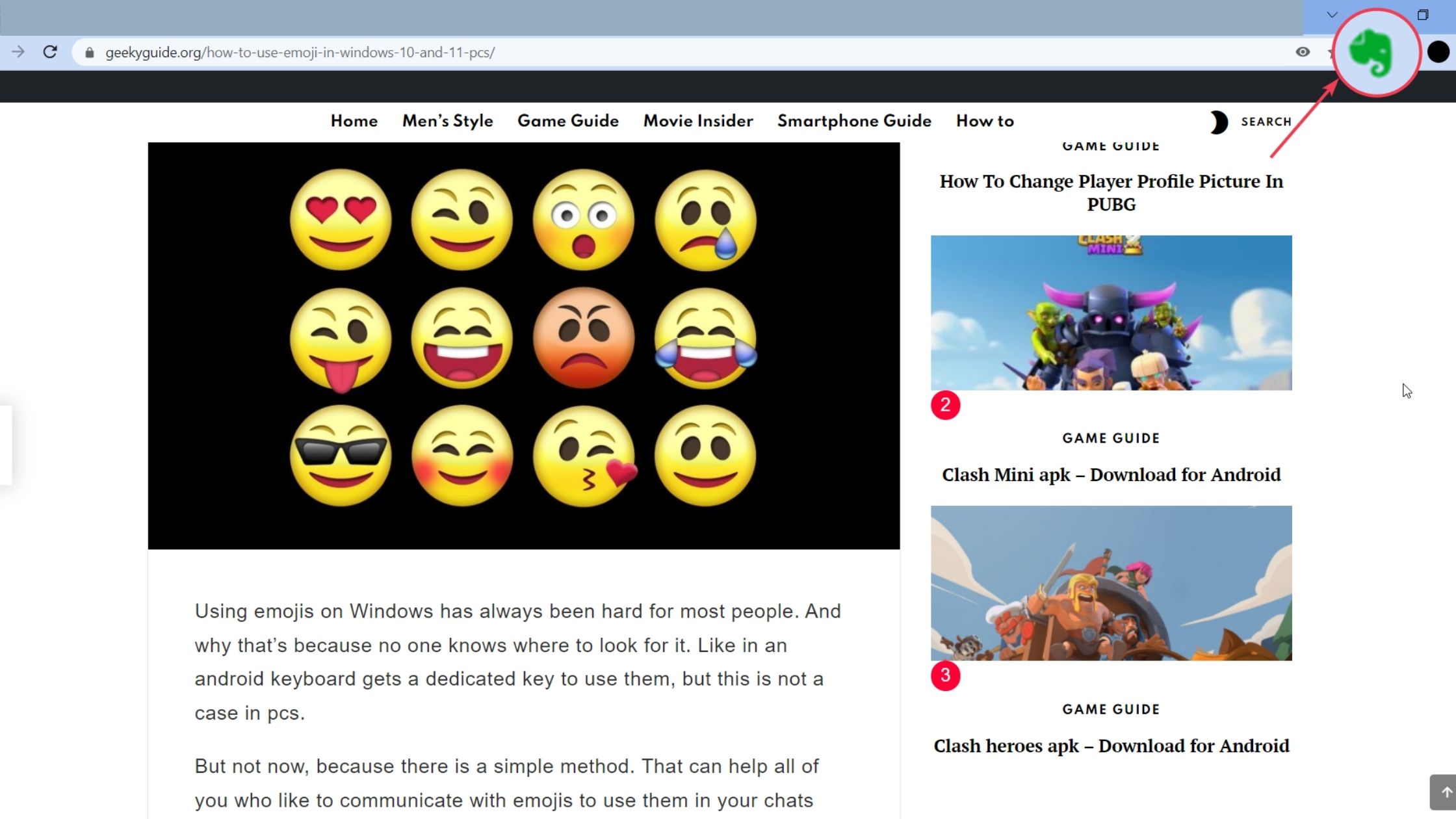Open the black profile avatar circle
The image size is (1456, 819).
click(x=1438, y=52)
